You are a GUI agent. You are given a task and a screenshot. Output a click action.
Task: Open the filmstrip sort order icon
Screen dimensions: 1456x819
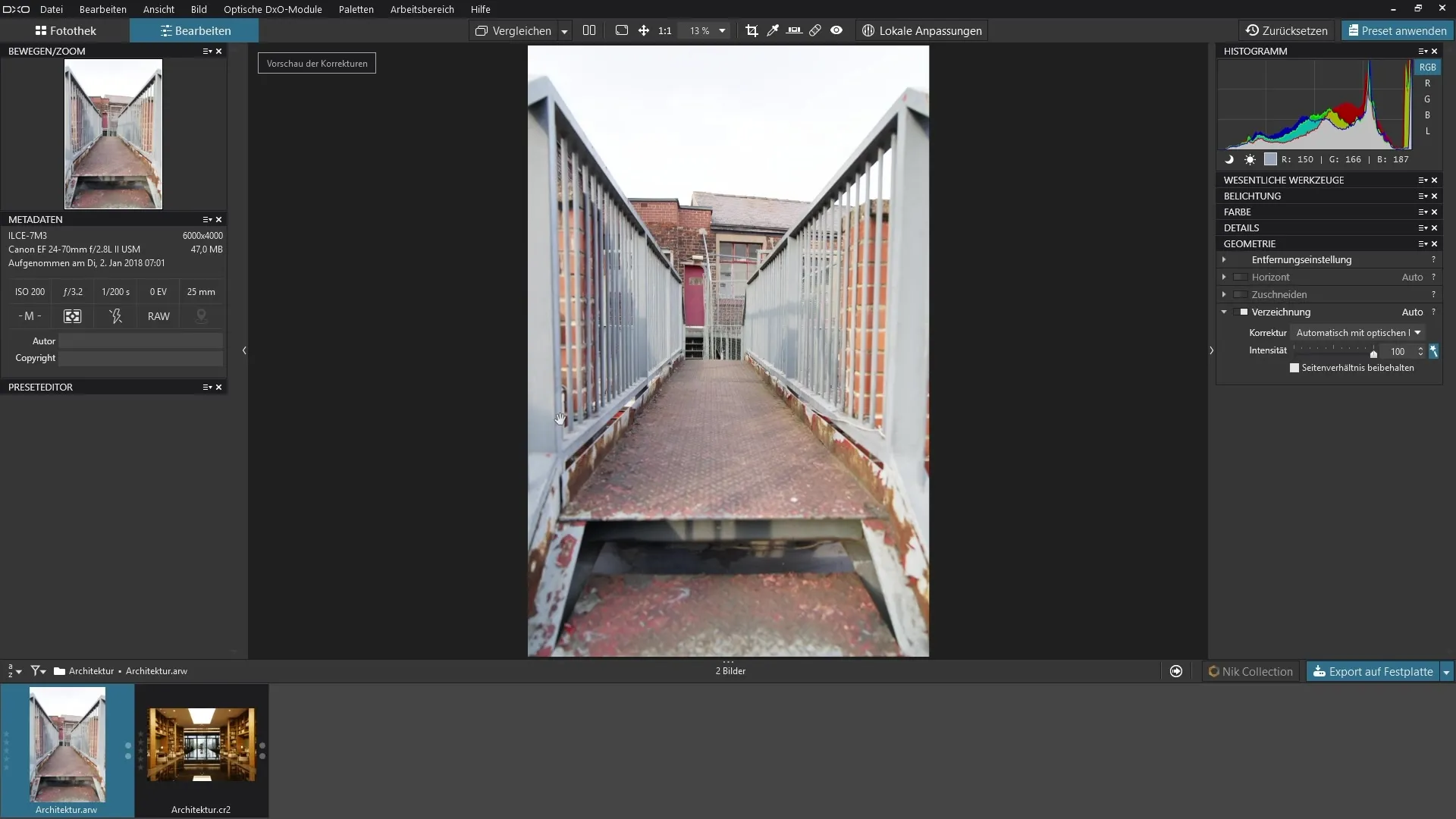14,671
